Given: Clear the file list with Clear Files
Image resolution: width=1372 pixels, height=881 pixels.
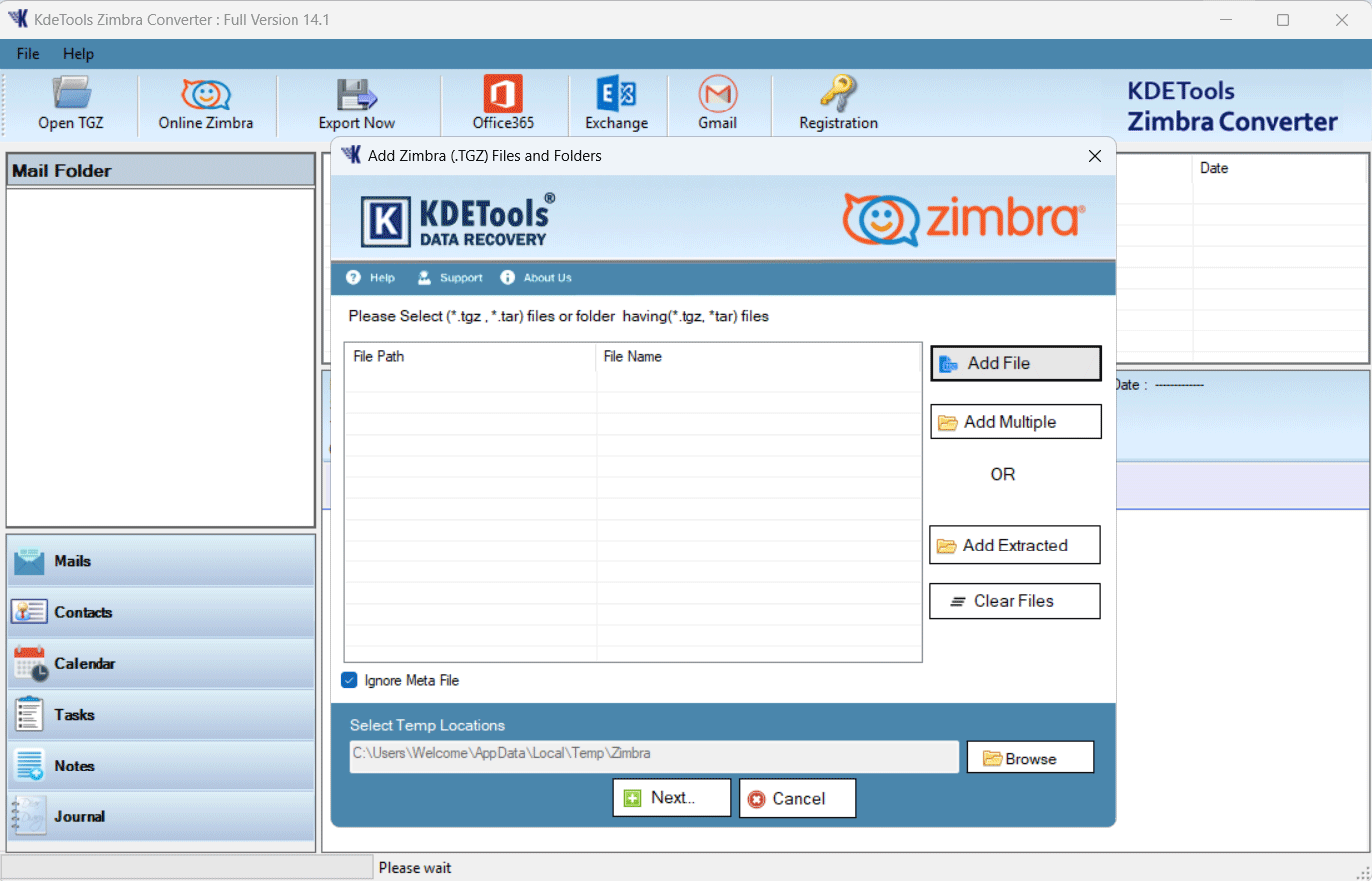Looking at the screenshot, I should tap(1015, 601).
